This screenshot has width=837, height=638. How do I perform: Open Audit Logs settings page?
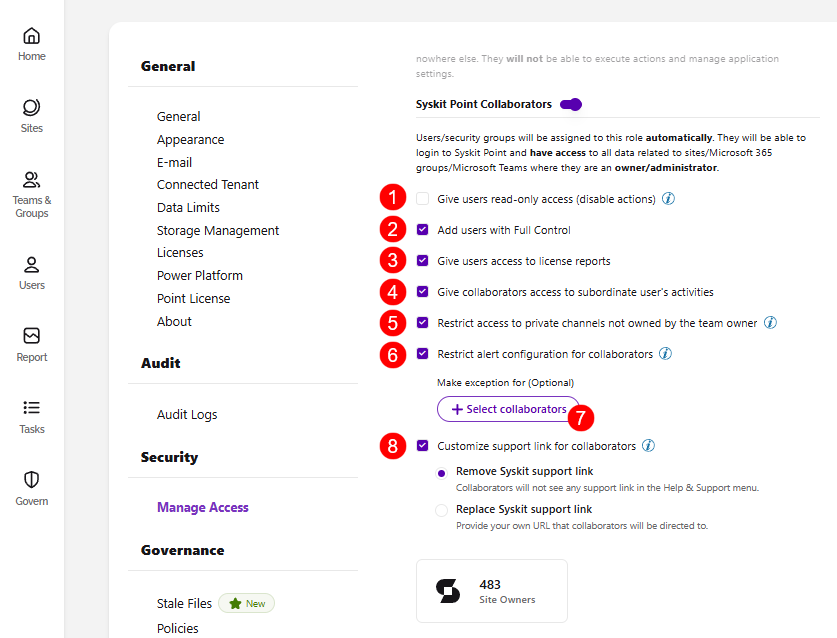click(187, 414)
